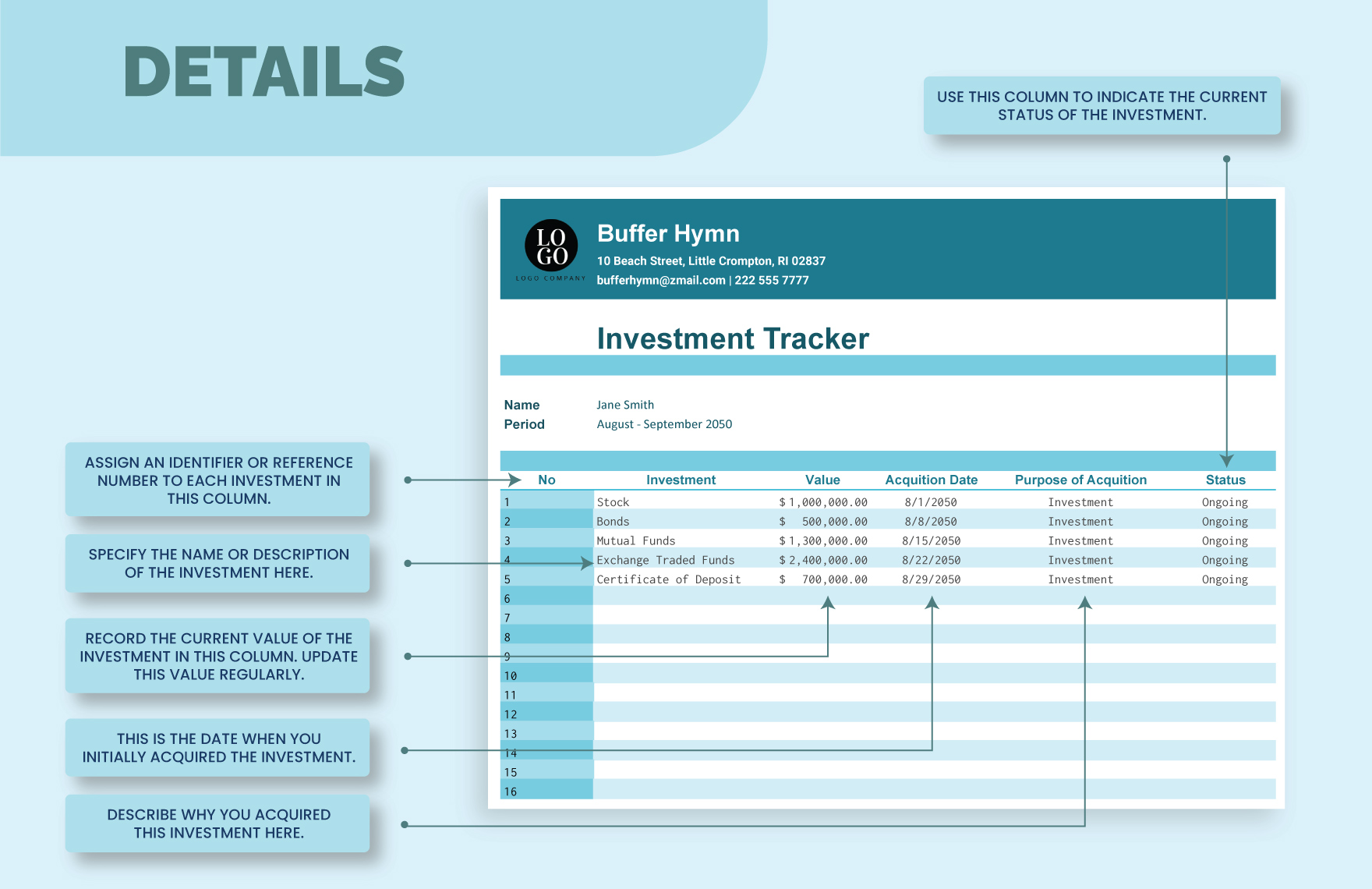Select the 8/15/2050 date cell

point(931,540)
